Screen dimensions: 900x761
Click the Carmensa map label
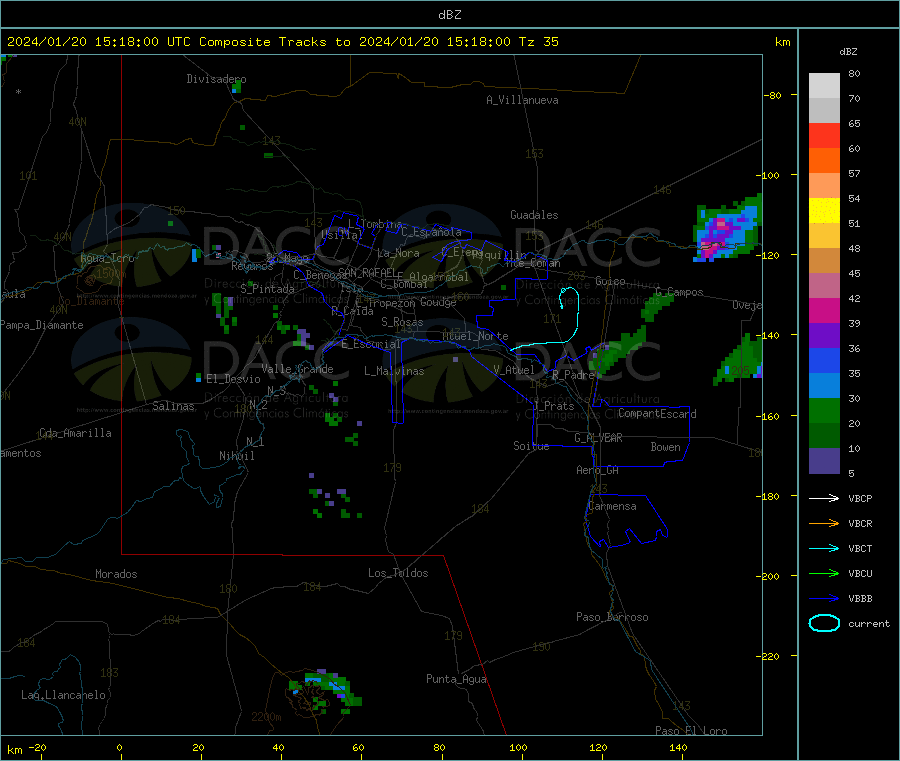(x=612, y=506)
